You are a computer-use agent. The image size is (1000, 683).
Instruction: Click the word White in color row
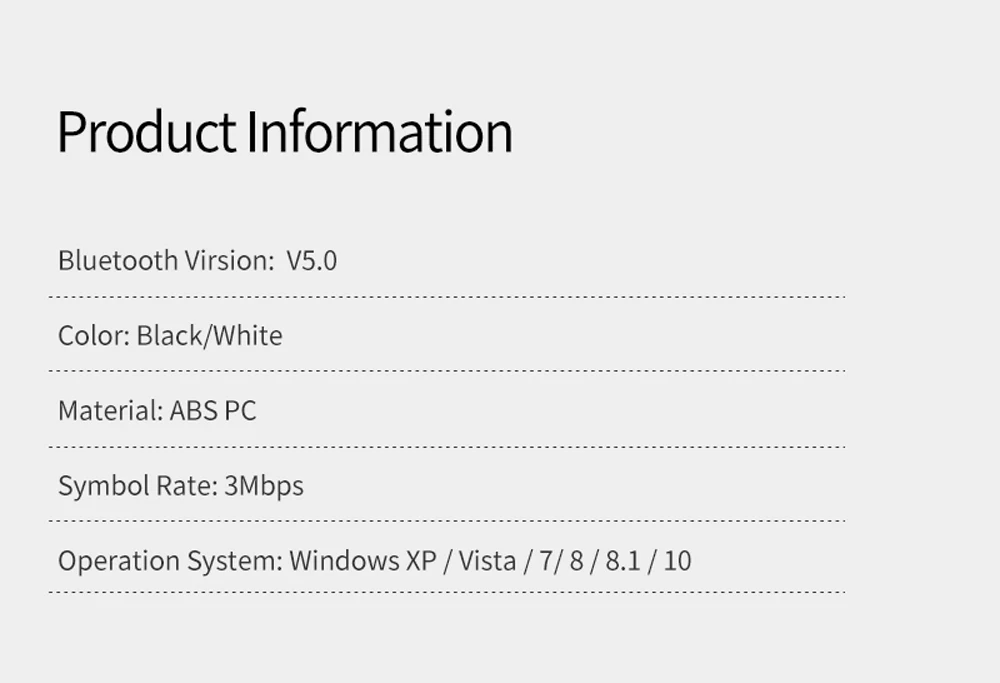246,336
